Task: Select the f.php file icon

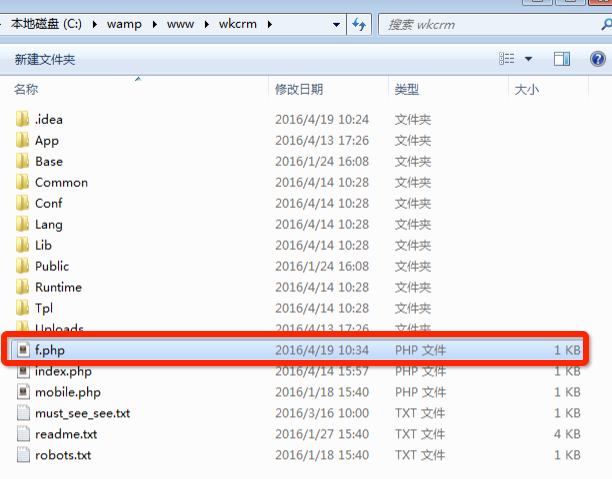Action: (x=22, y=350)
